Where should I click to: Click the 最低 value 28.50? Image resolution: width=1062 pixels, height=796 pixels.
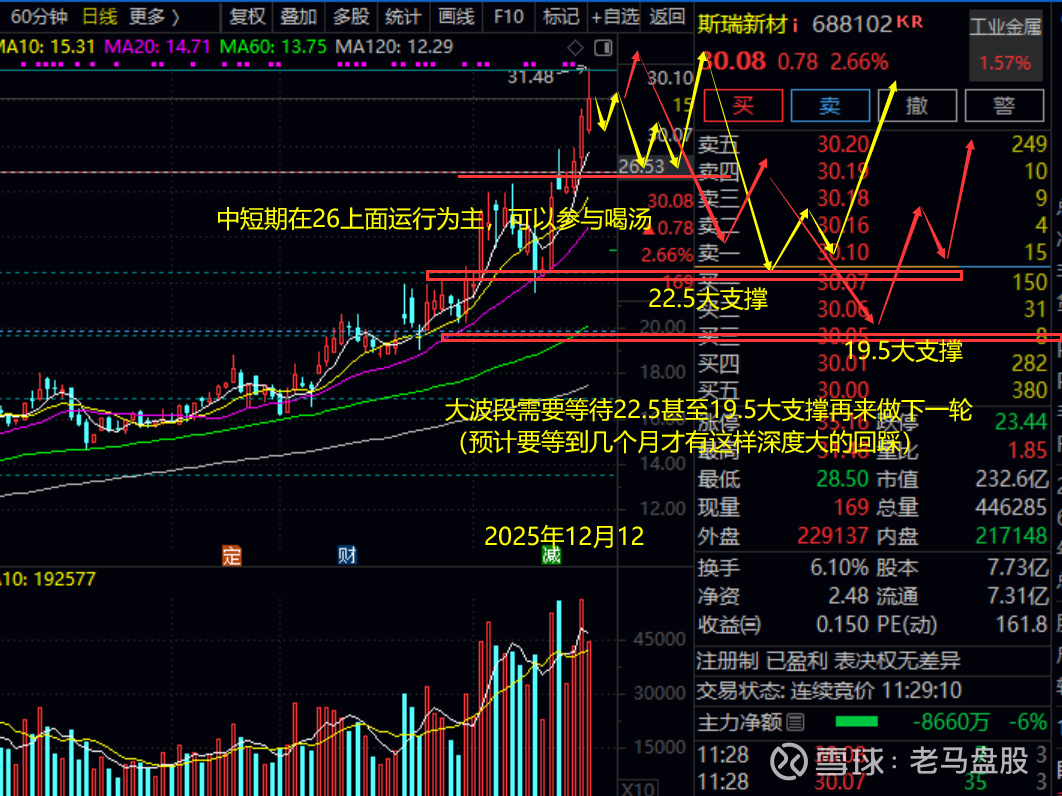tap(842, 479)
